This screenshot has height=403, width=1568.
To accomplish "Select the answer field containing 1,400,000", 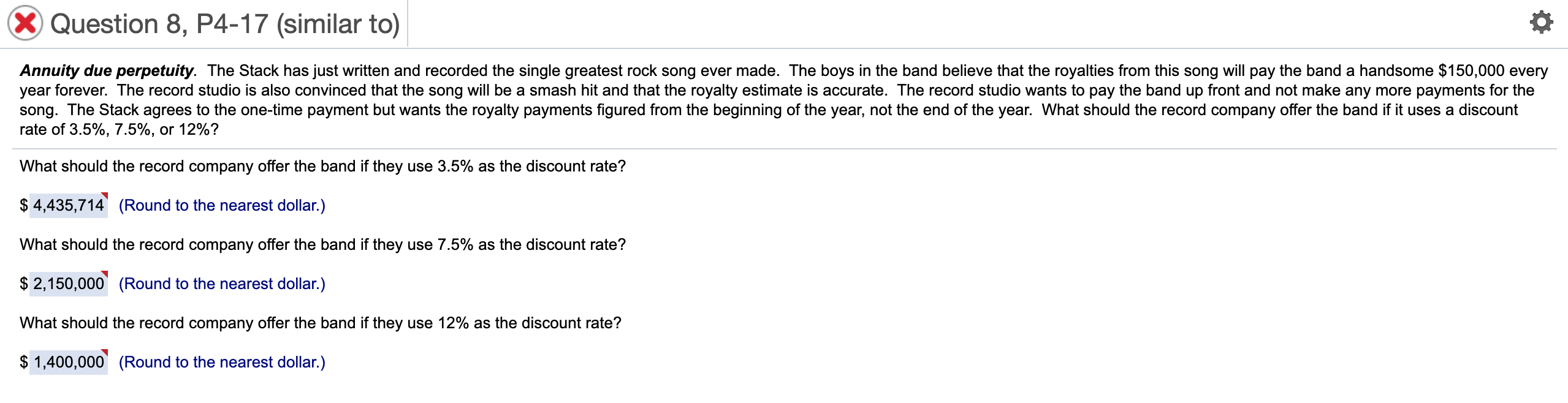I will click(x=69, y=362).
